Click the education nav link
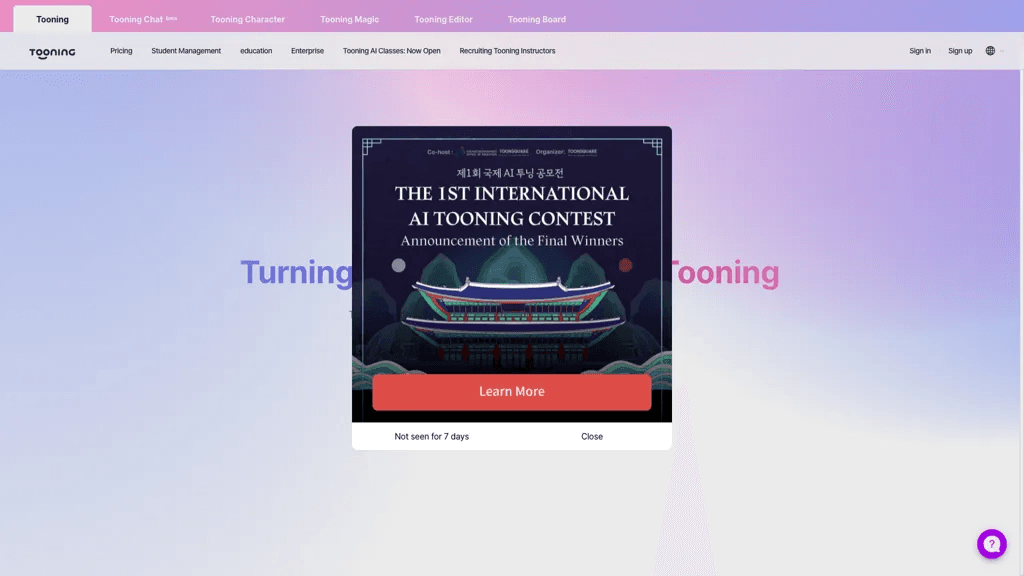1024x576 pixels. click(x=256, y=51)
